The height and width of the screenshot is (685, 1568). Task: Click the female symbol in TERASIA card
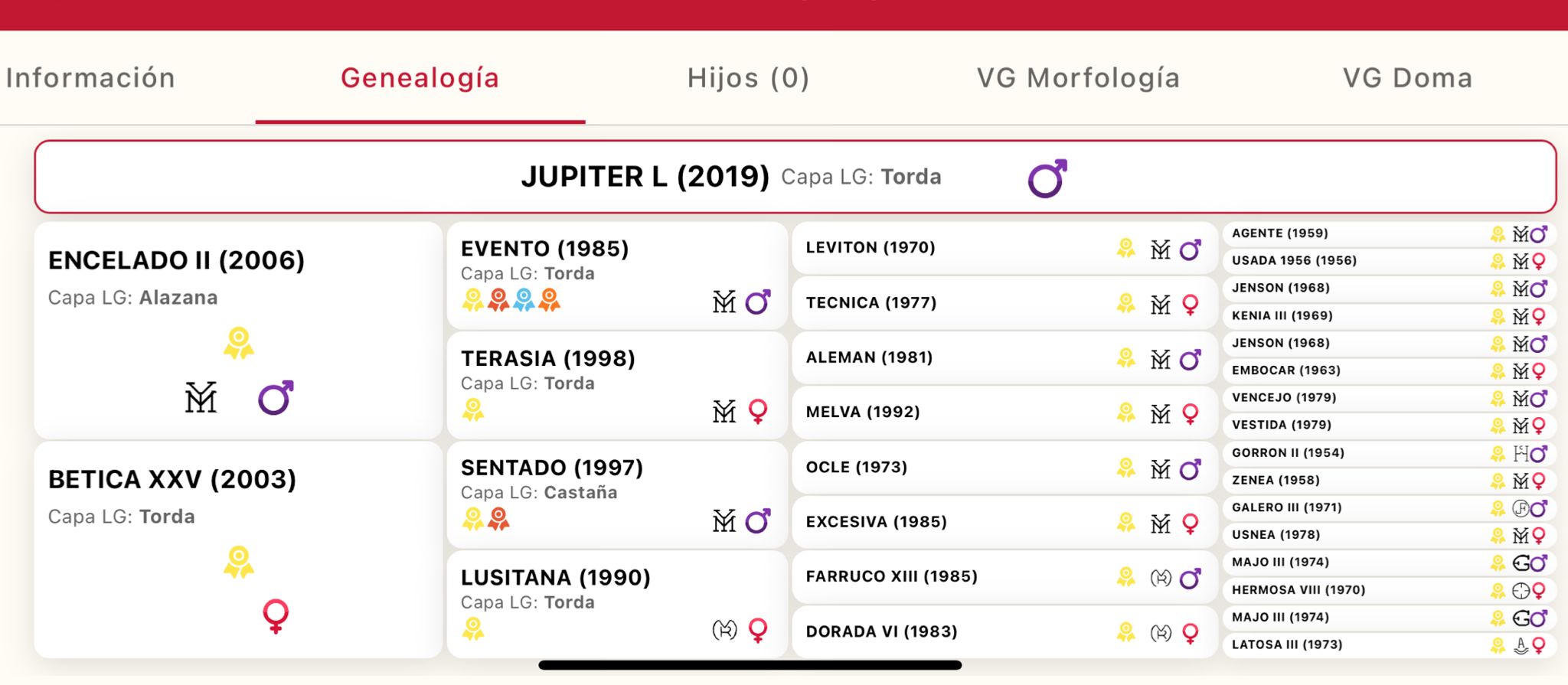click(x=758, y=411)
